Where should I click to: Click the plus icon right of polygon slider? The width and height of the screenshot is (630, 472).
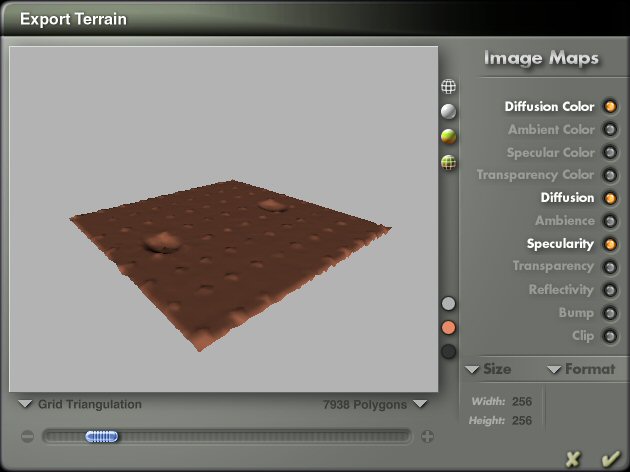coord(427,436)
